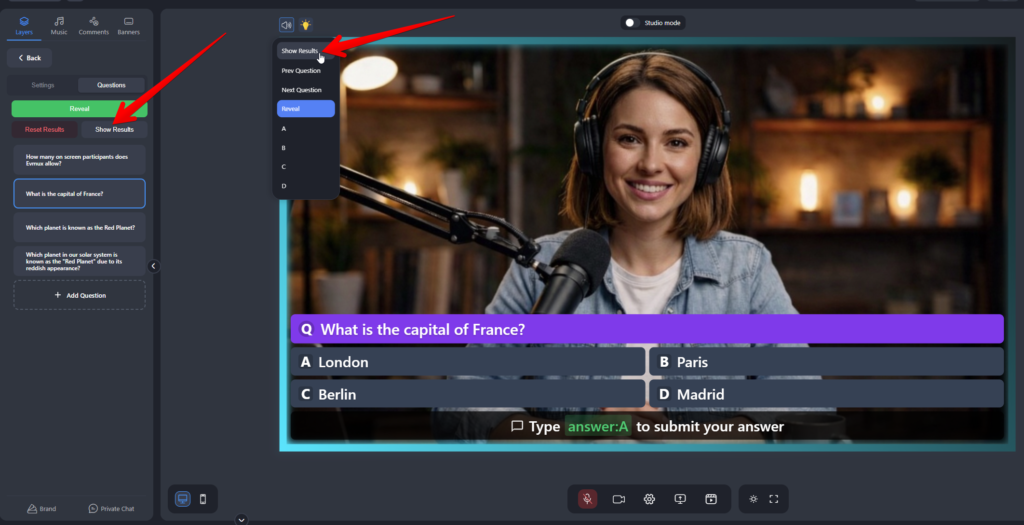Click the lightbulb icon above the preview
The height and width of the screenshot is (525, 1024).
point(306,25)
